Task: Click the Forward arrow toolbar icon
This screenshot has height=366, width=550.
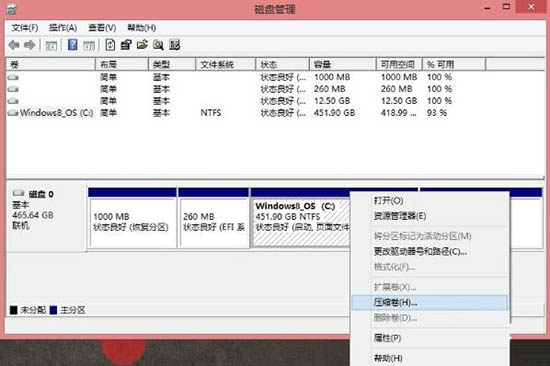Action: [29, 45]
